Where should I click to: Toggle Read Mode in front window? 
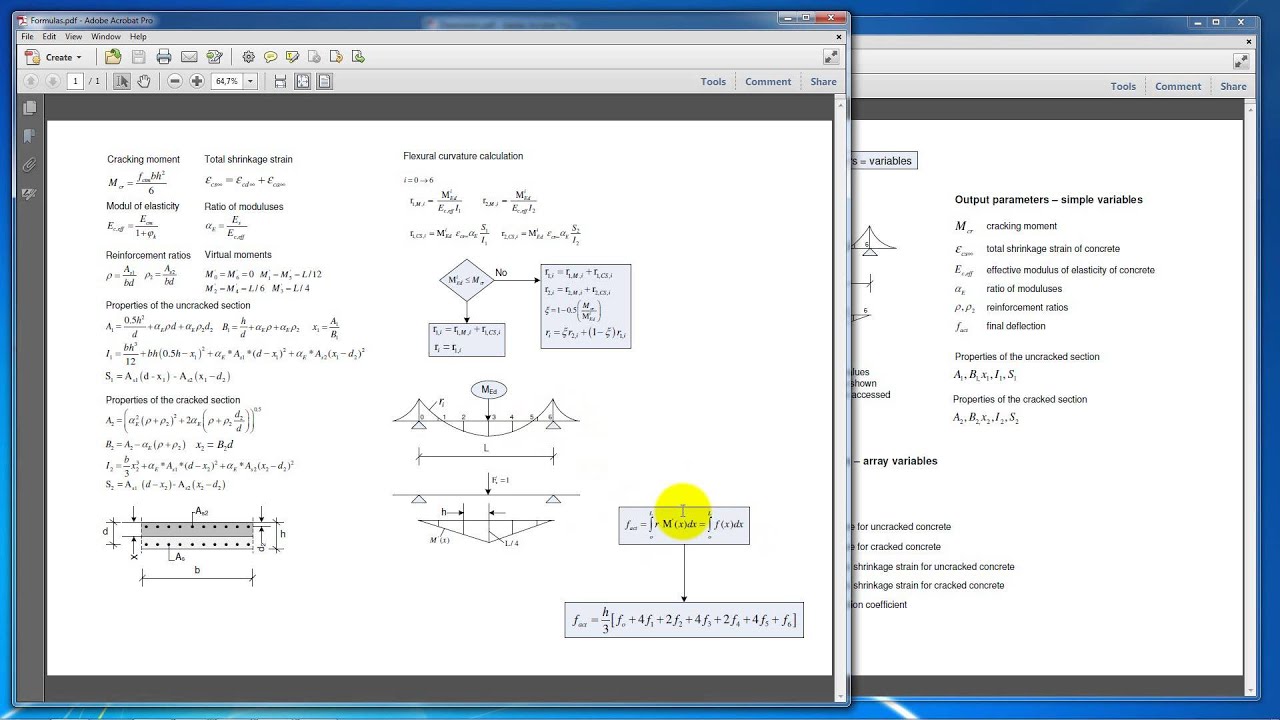(x=831, y=57)
